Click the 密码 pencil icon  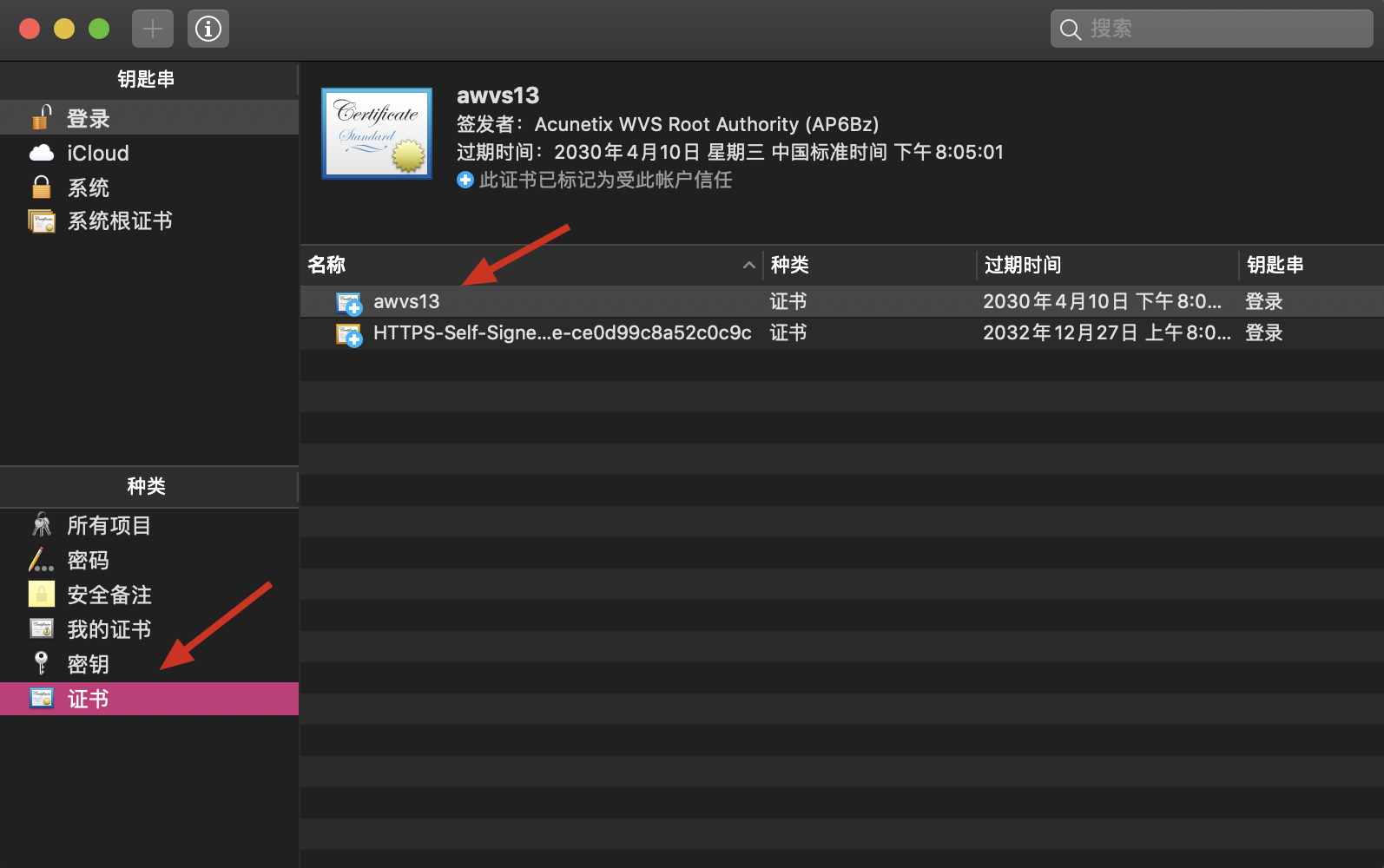[x=41, y=560]
